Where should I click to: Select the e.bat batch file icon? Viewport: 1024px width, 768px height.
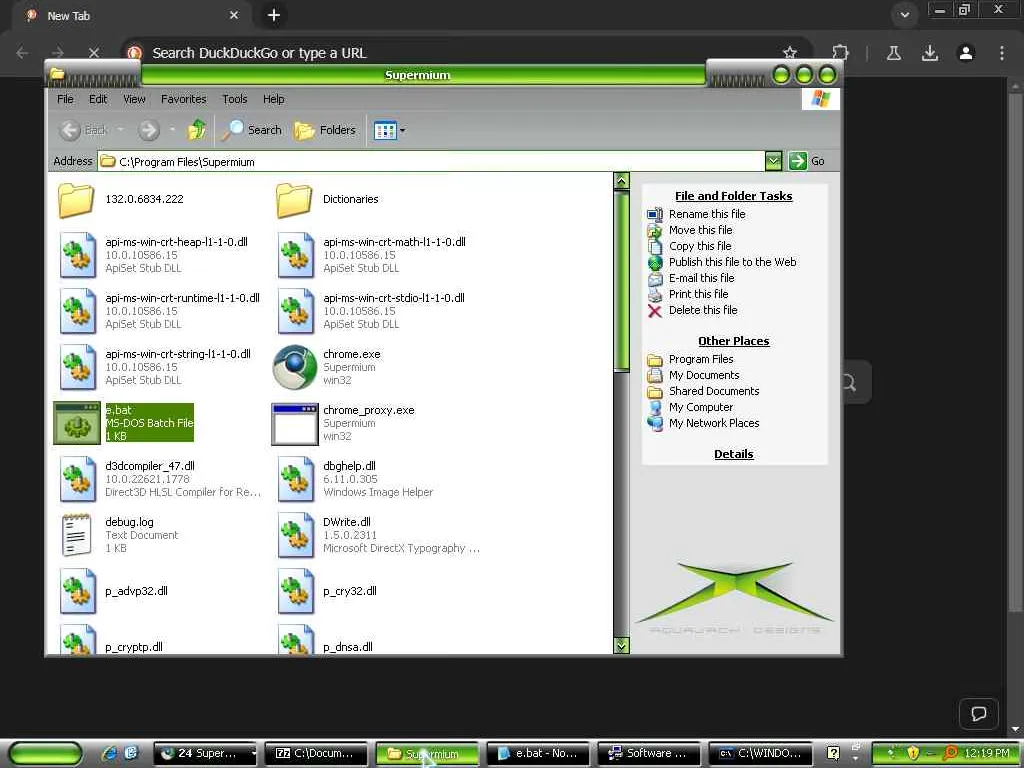(77, 423)
